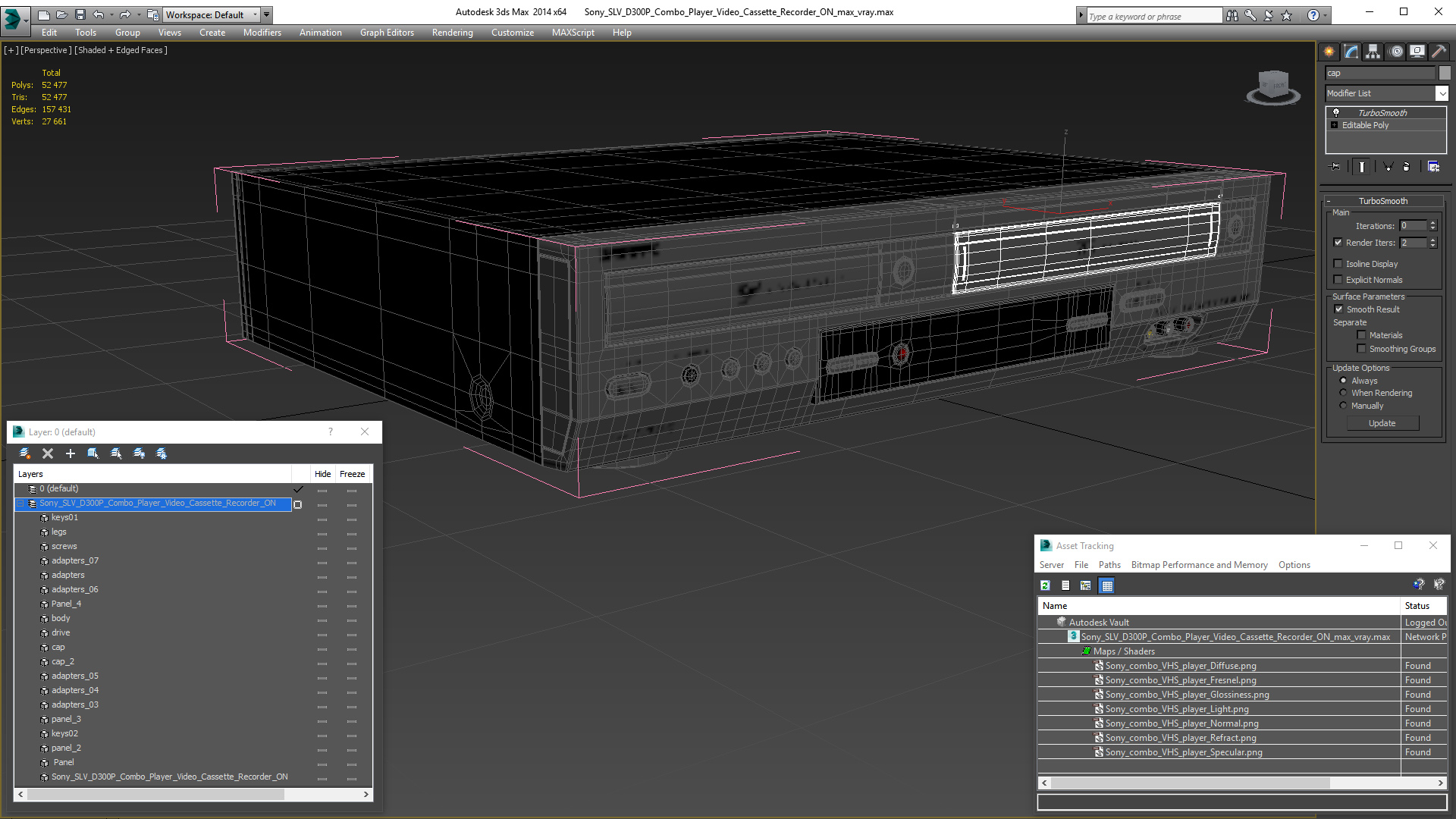Open the Help question mark dropdown arrow

(x=1326, y=15)
